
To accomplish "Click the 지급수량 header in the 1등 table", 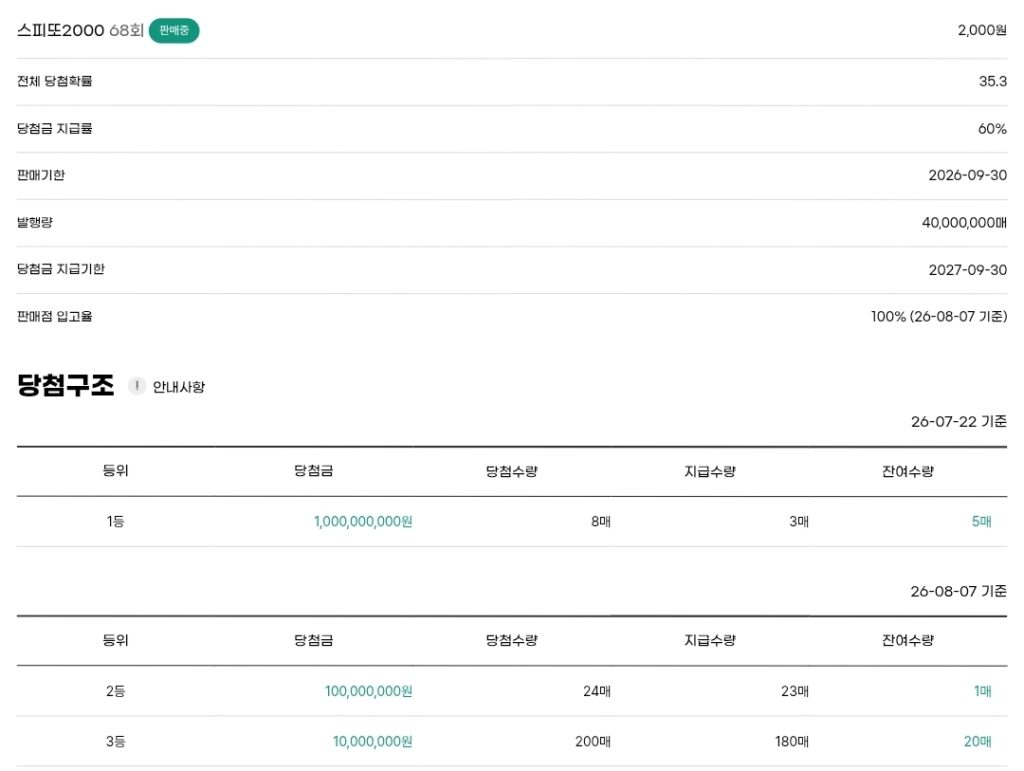I will click(x=710, y=471).
